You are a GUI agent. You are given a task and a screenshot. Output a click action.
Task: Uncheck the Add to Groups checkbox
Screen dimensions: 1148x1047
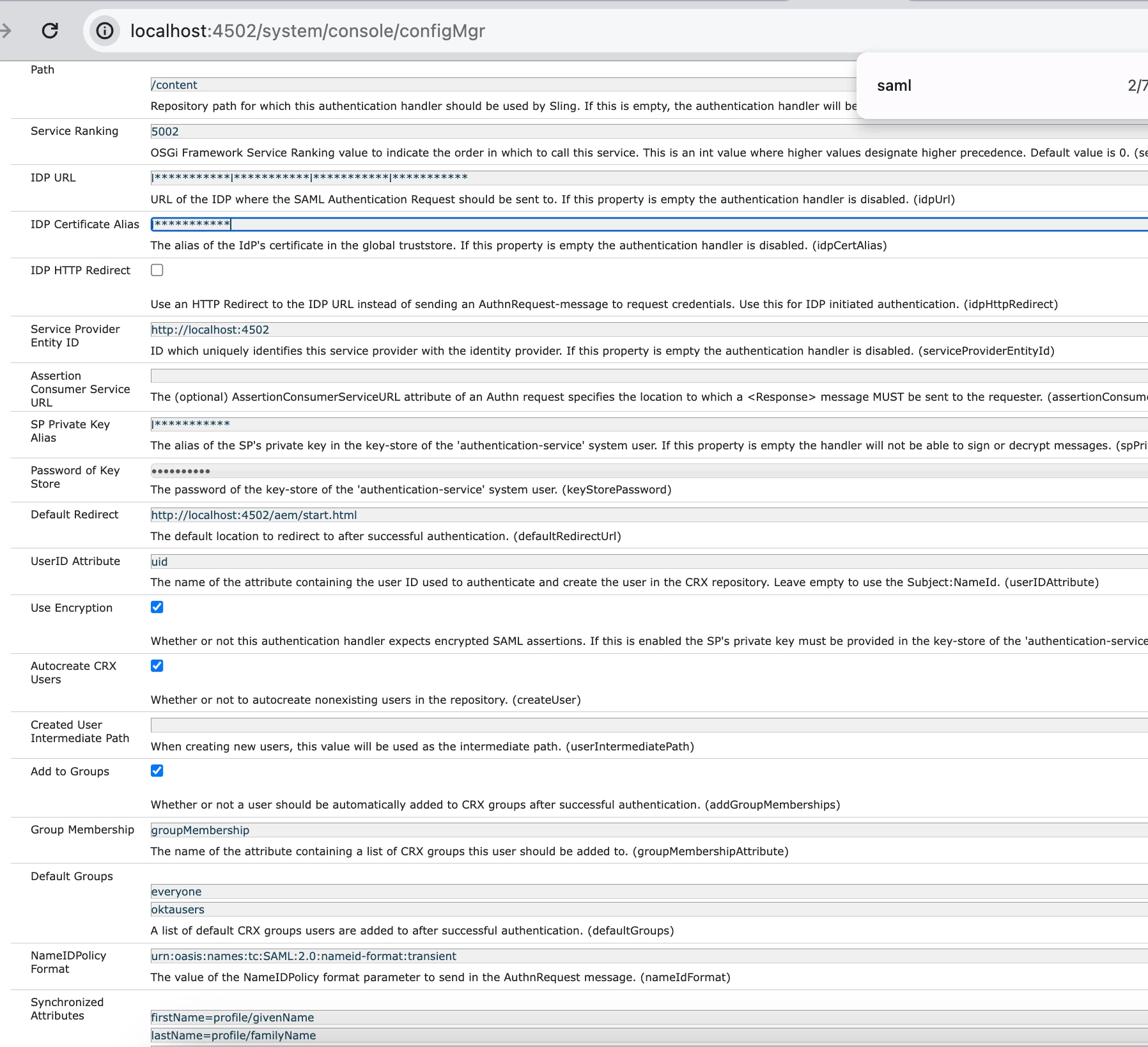coord(157,771)
